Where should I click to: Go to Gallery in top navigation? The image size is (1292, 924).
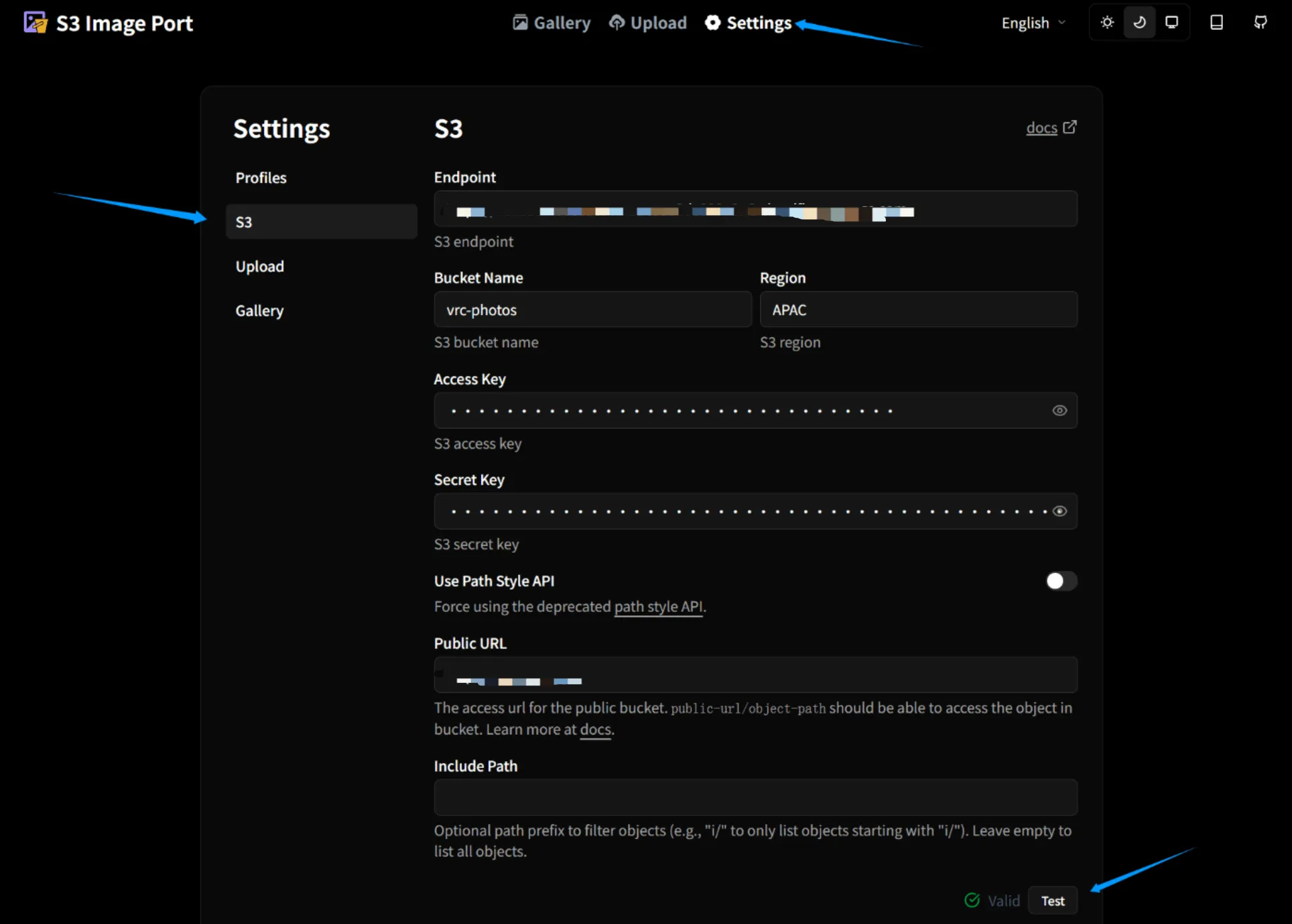tap(552, 23)
